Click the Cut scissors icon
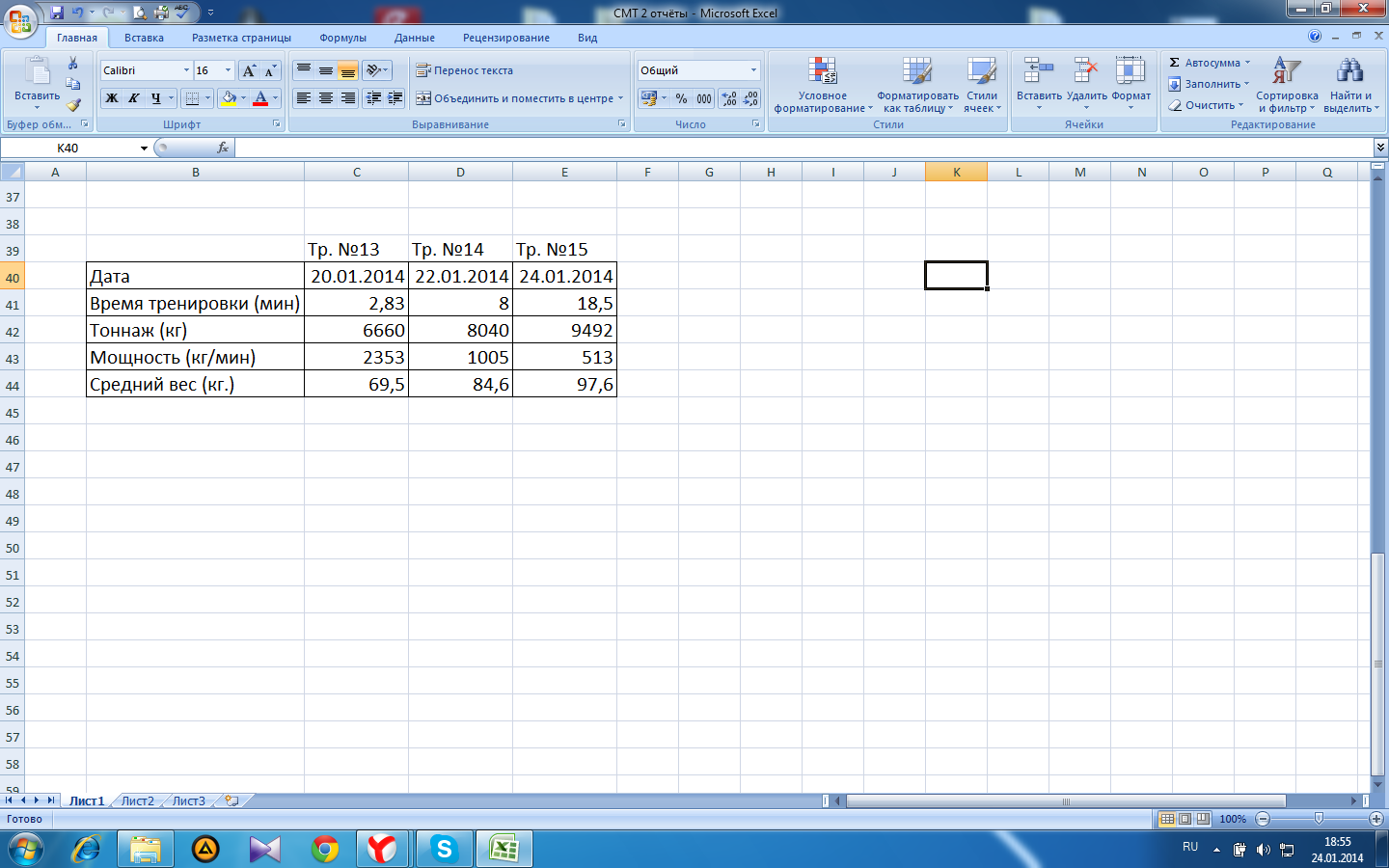This screenshot has width=1389, height=868. (73, 64)
